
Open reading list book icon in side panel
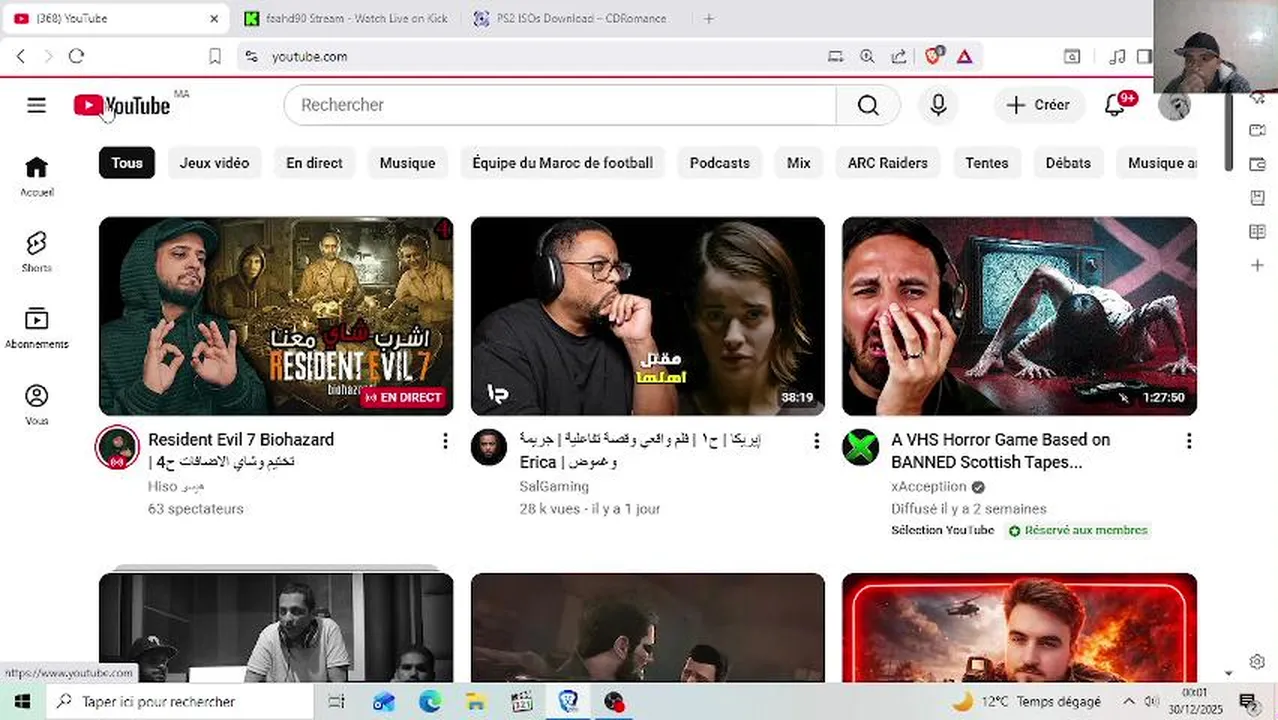(x=1258, y=232)
